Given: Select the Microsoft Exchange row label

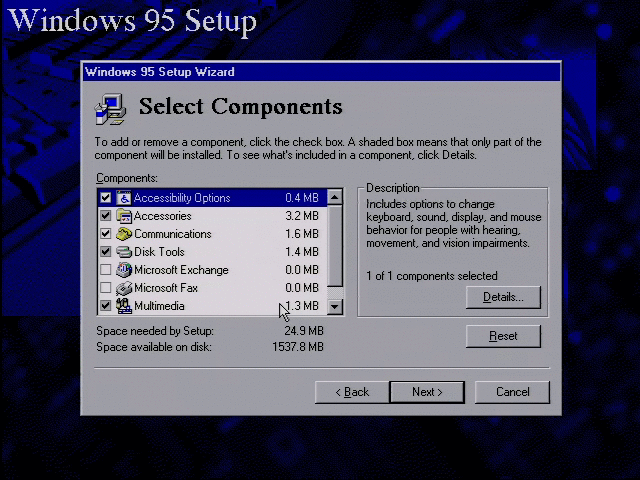Looking at the screenshot, I should [x=181, y=270].
